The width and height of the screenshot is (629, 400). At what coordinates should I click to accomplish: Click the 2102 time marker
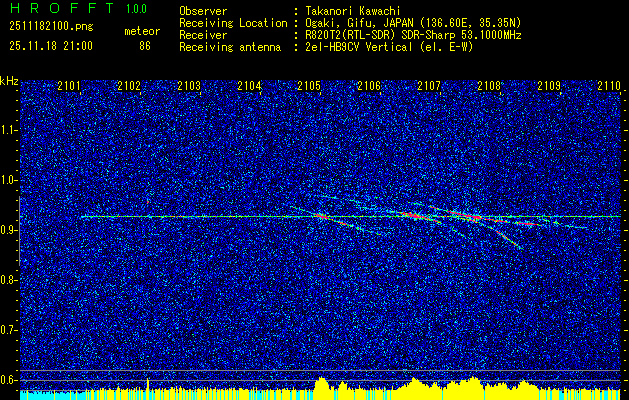tap(129, 85)
